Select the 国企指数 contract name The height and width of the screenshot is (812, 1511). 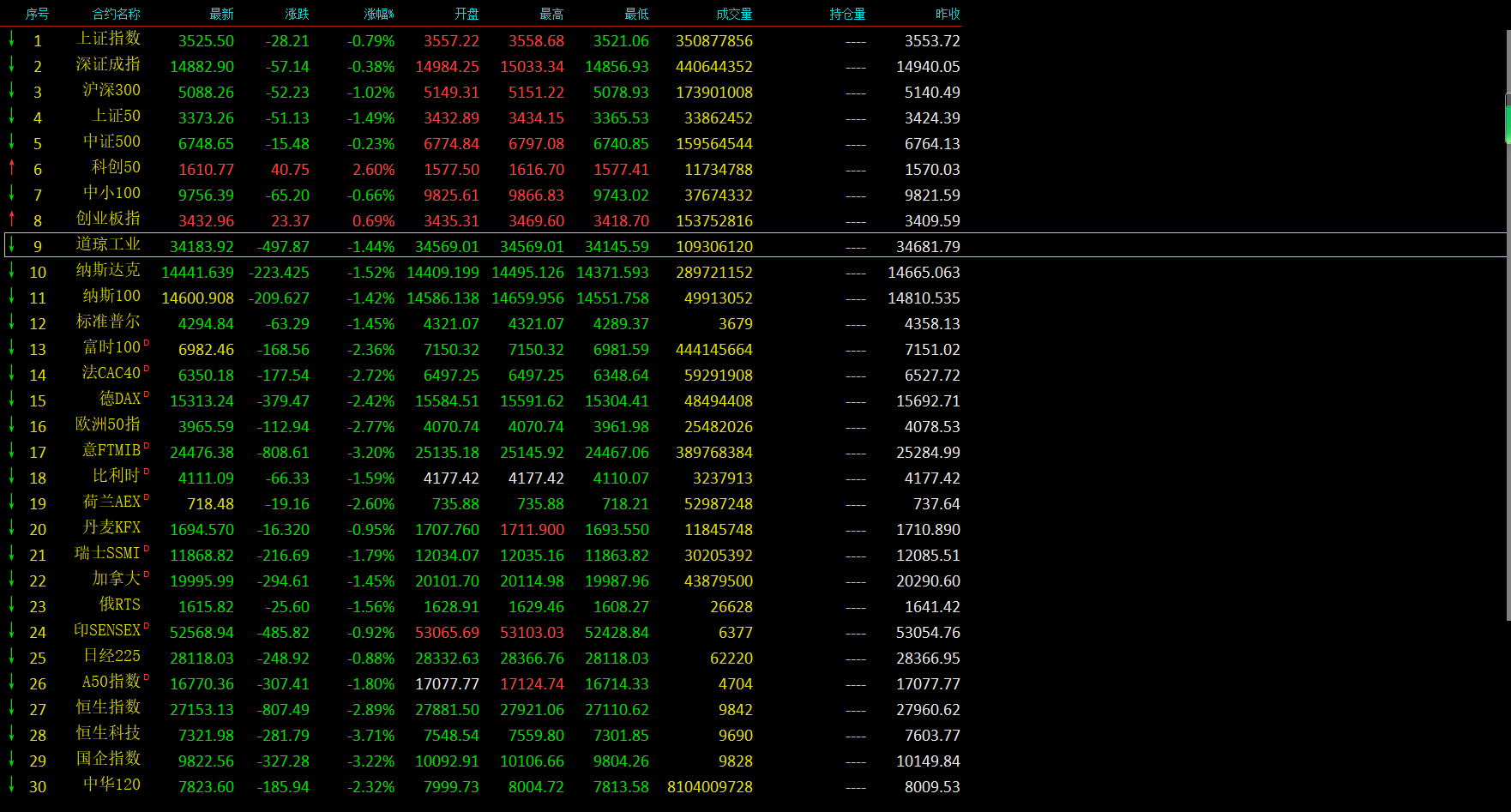tap(108, 759)
